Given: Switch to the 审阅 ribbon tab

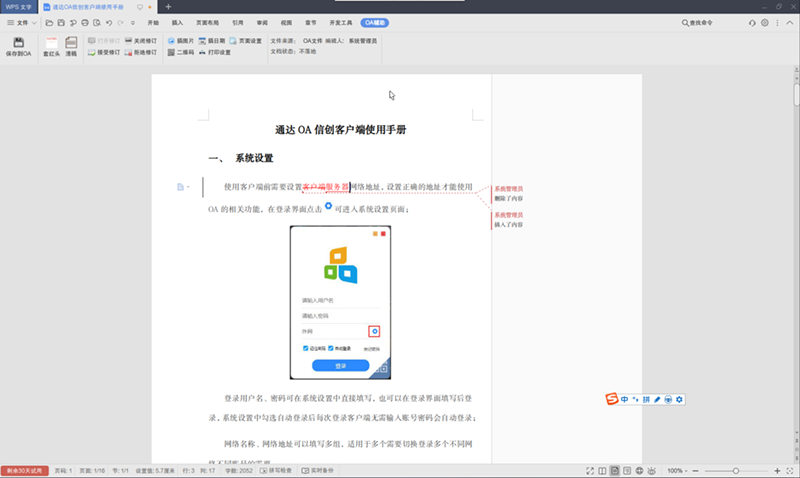Looking at the screenshot, I should pos(262,23).
